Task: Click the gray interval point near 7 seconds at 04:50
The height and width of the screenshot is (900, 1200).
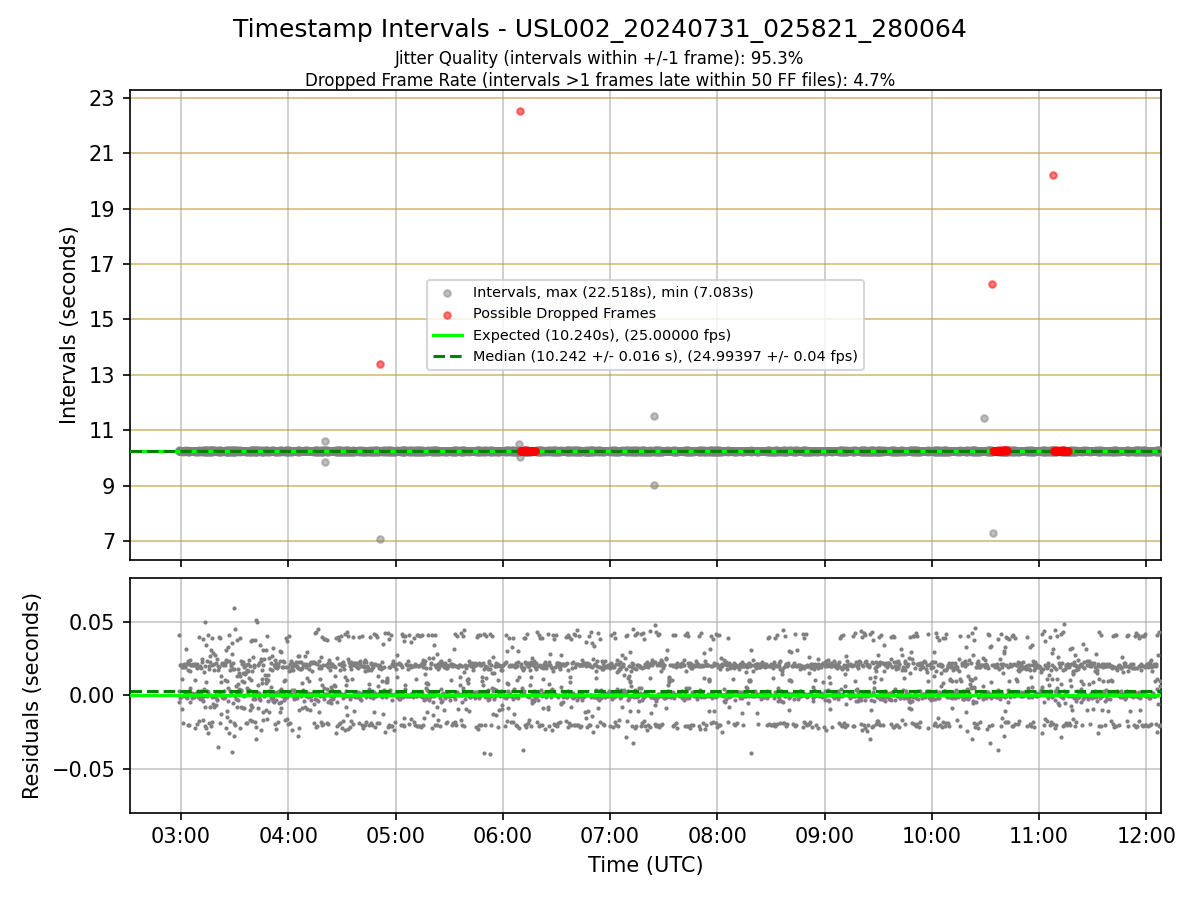Action: [380, 539]
